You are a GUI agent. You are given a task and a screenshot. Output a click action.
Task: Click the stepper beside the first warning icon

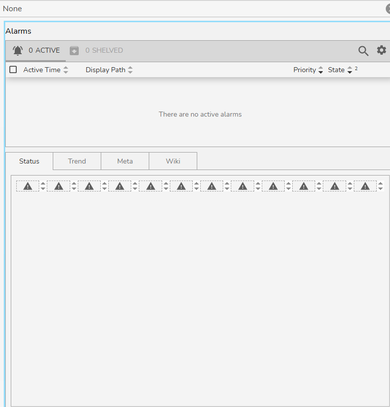[x=43, y=186]
